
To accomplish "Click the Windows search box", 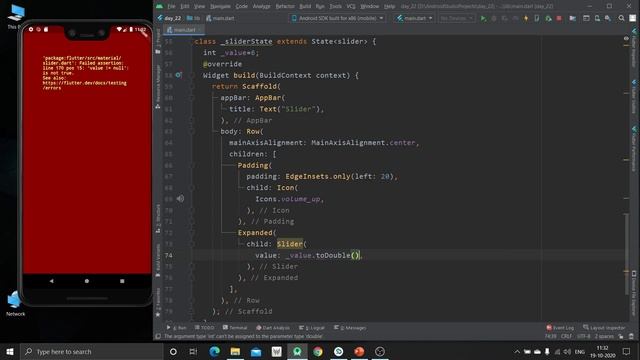I will point(91,351).
